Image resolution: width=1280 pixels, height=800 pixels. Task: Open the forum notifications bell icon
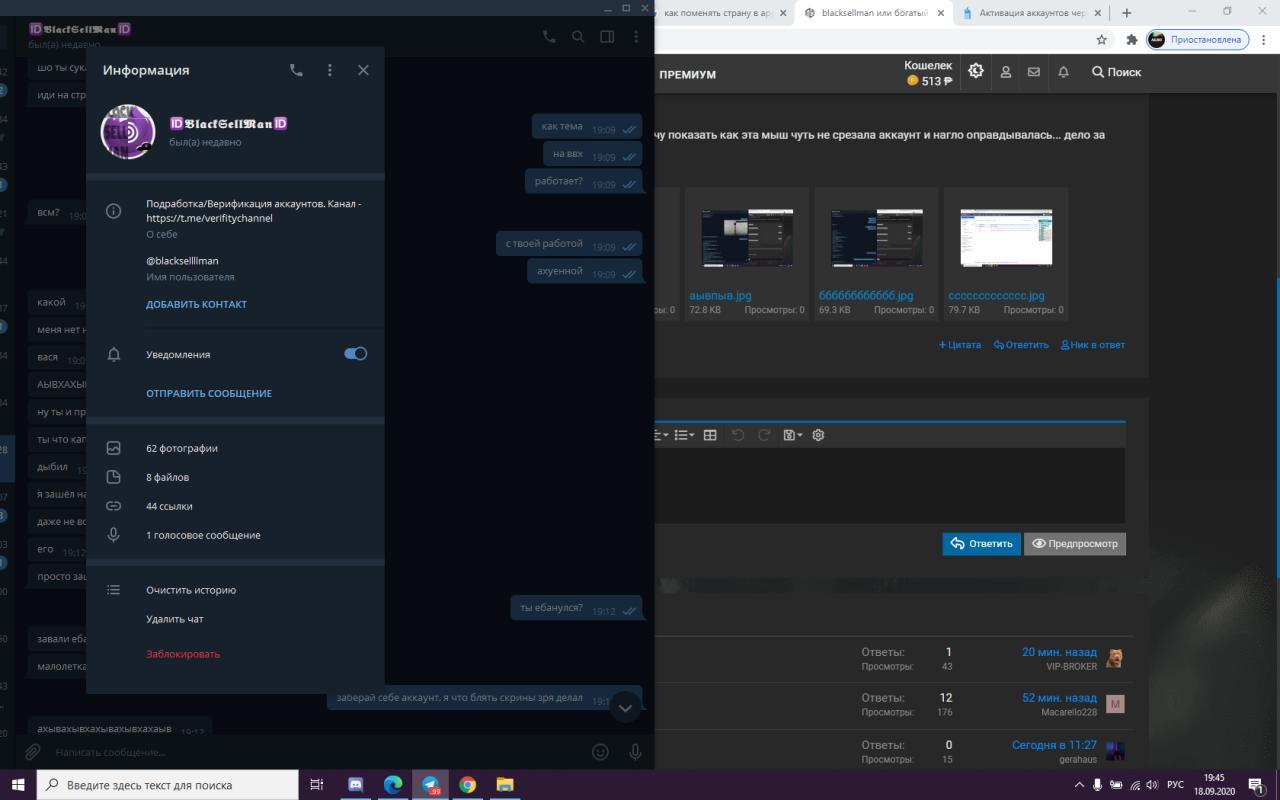[1064, 72]
